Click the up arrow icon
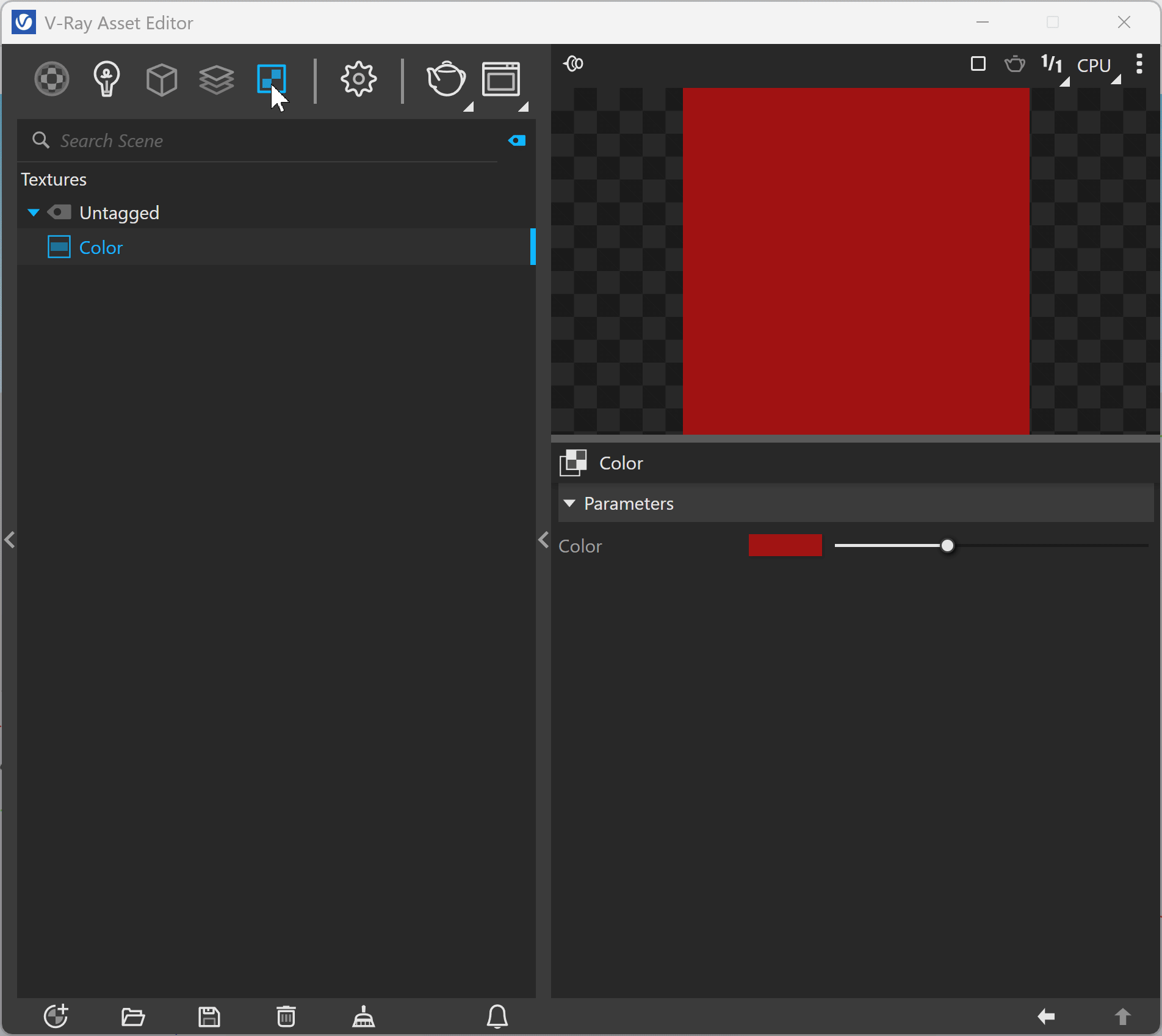The width and height of the screenshot is (1162, 1036). coord(1123,1016)
